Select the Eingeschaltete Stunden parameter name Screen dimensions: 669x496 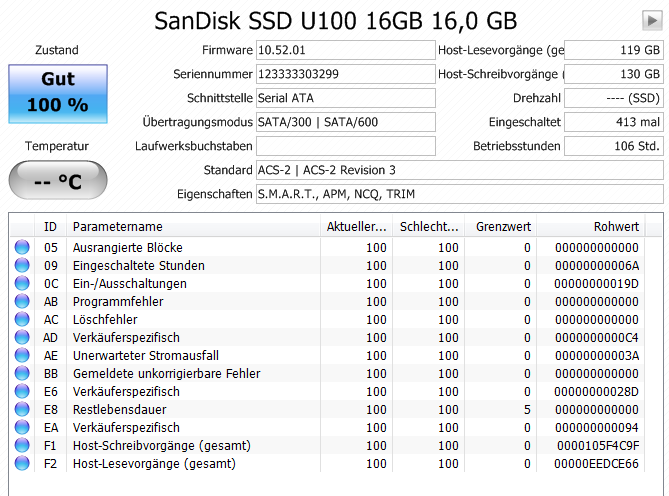click(139, 265)
